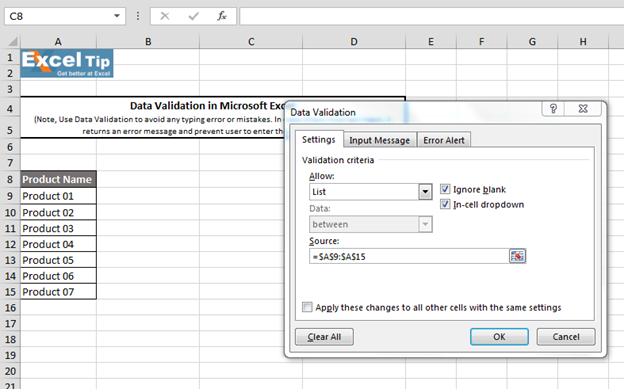The height and width of the screenshot is (389, 624).
Task: Click the Name Box showing C8
Action: click(58, 16)
